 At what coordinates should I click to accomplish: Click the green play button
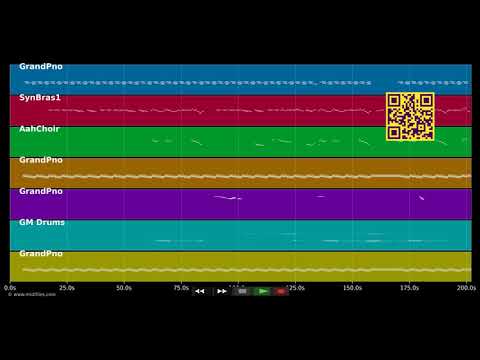pyautogui.click(x=263, y=291)
